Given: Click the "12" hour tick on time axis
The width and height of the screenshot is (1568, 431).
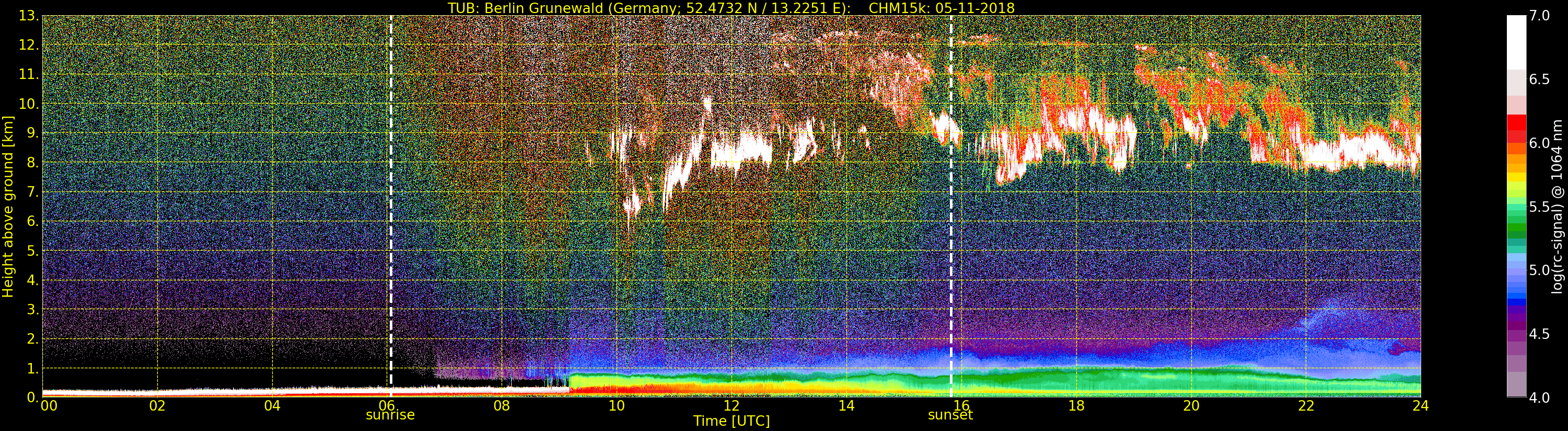Looking at the screenshot, I should pos(731,406).
